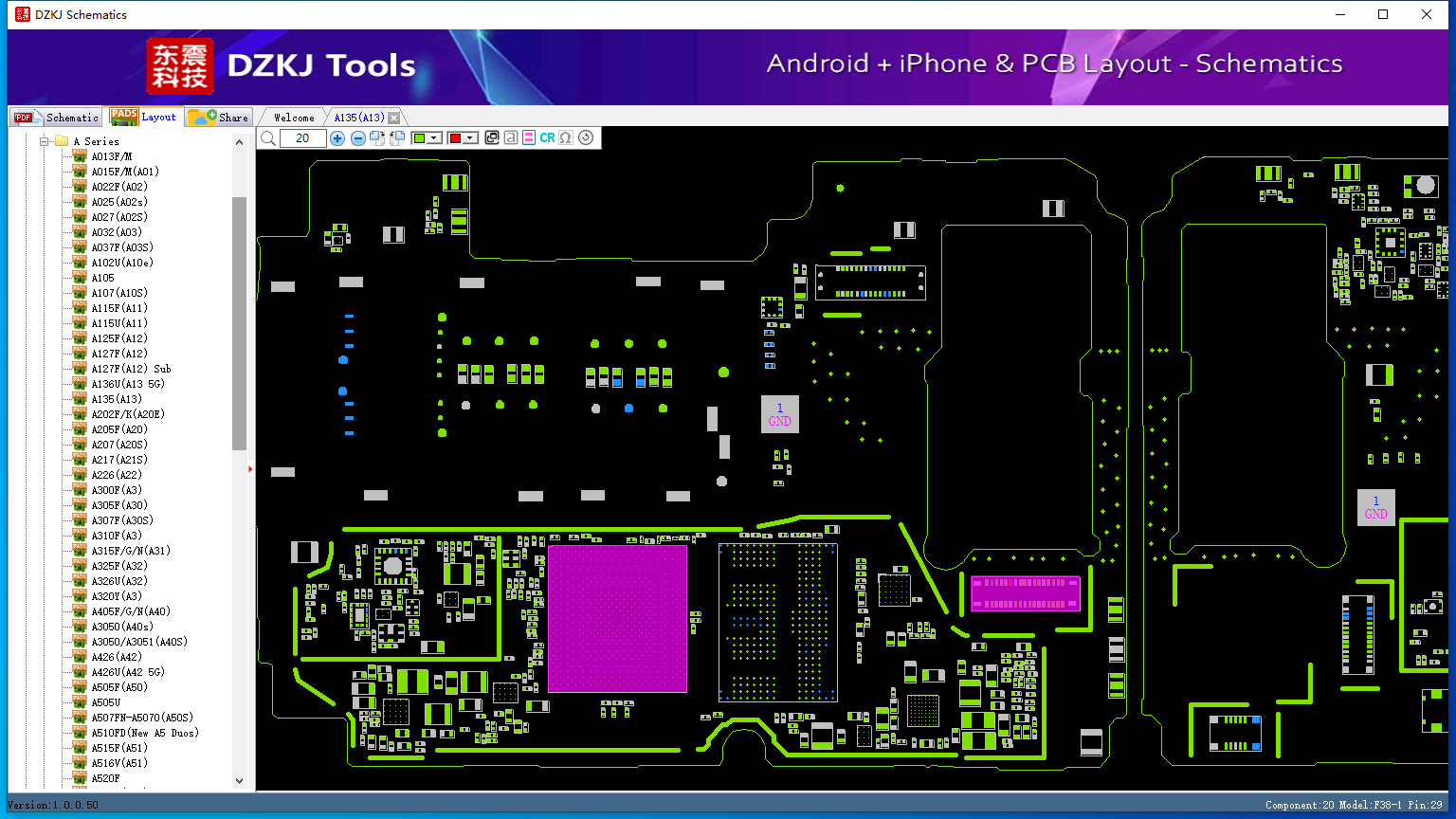Click the circular reset view arrow icon

coord(586,138)
